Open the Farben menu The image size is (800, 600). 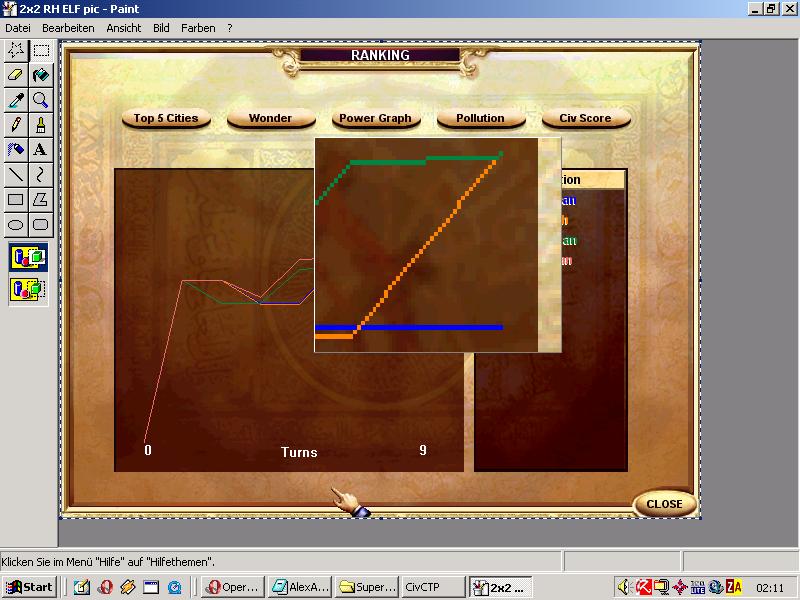coord(198,28)
